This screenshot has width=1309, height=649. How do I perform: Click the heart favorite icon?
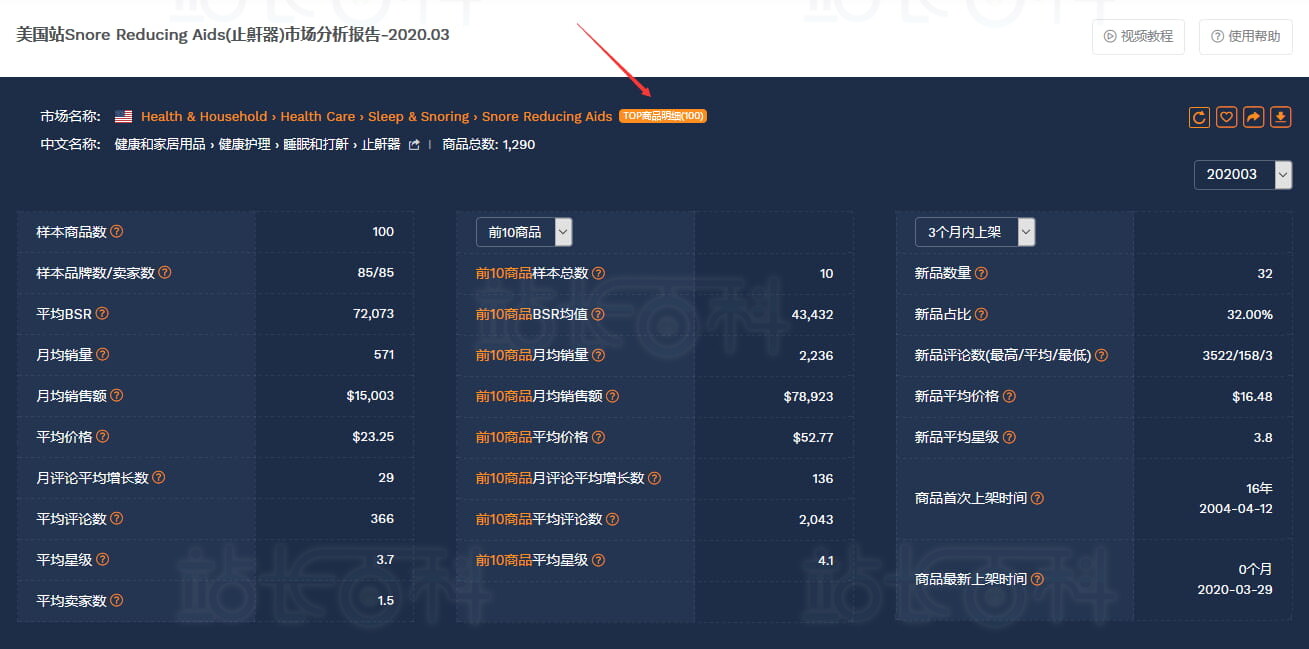coord(1226,117)
